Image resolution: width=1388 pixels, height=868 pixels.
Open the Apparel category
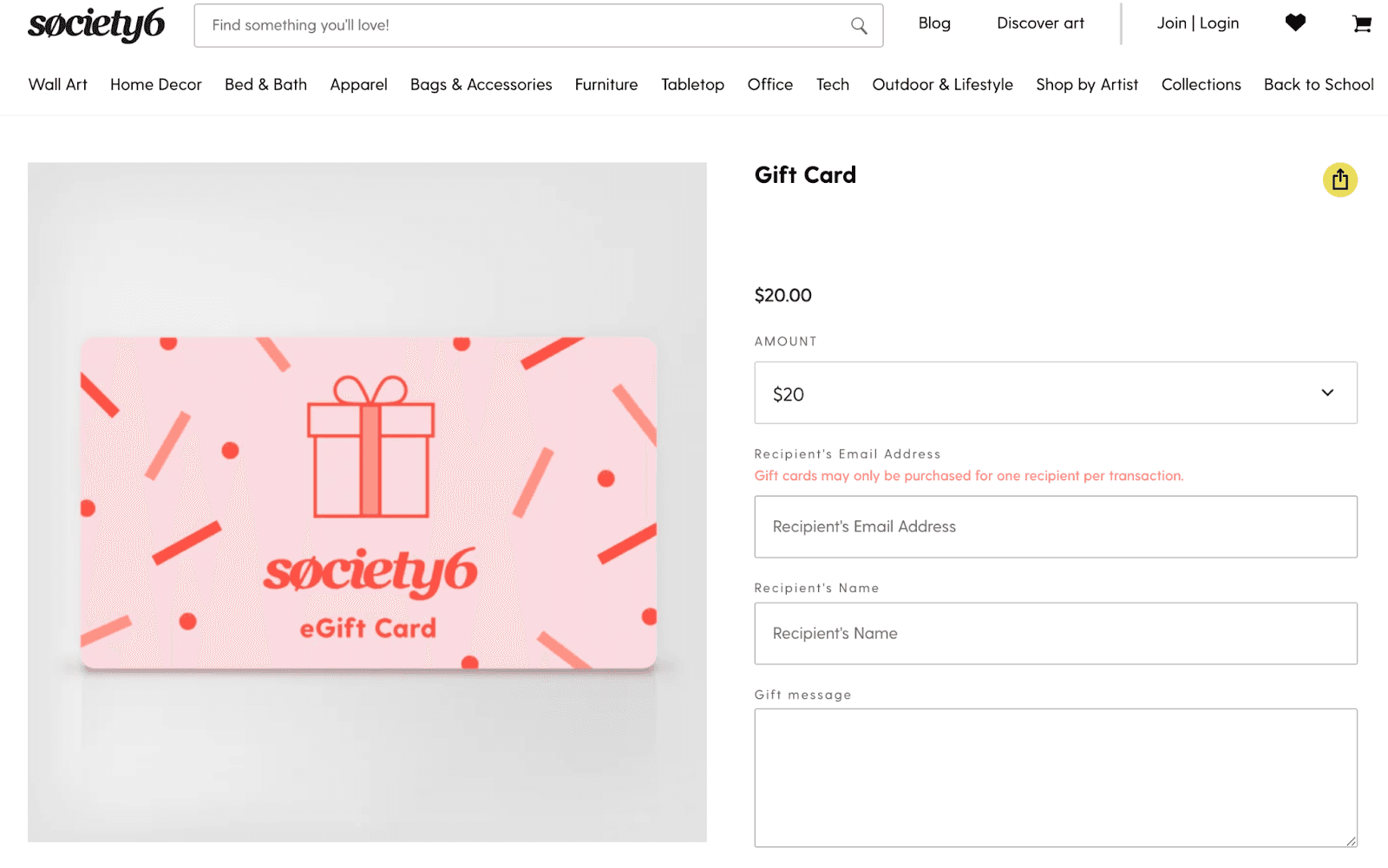(x=357, y=84)
